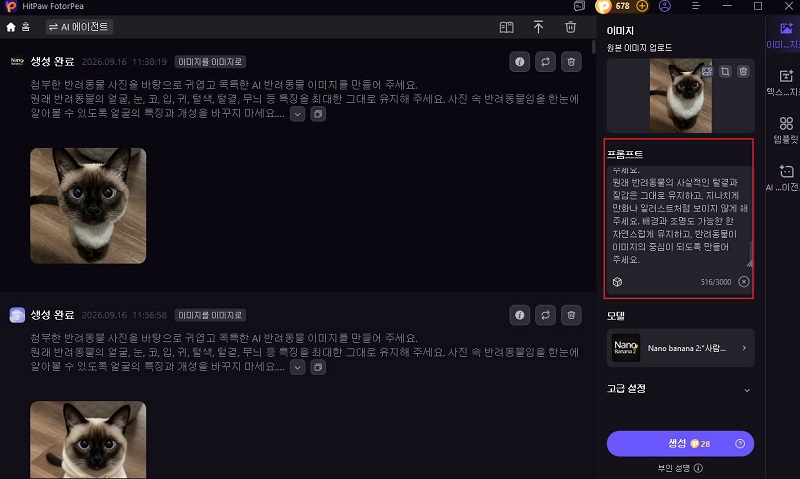Click the scroll-to-top arrow icon
The image size is (800, 479).
[538, 27]
